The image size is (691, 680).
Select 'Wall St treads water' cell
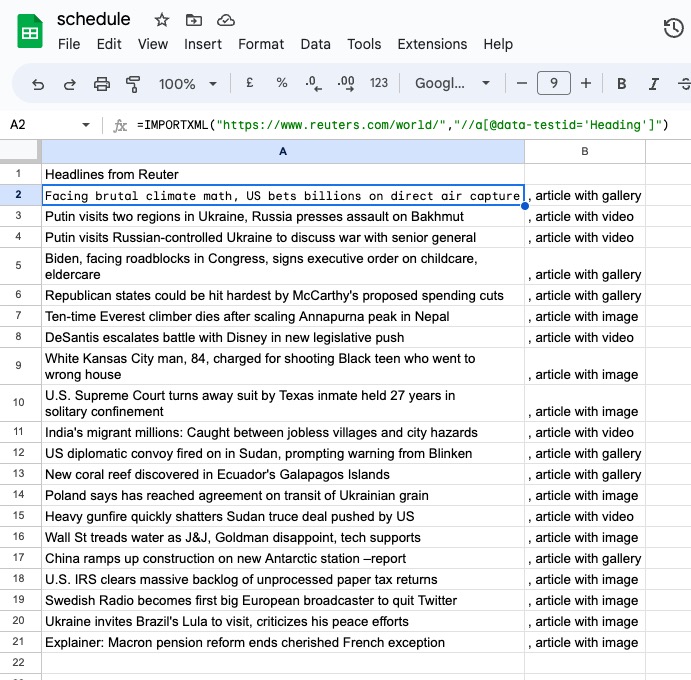click(283, 537)
